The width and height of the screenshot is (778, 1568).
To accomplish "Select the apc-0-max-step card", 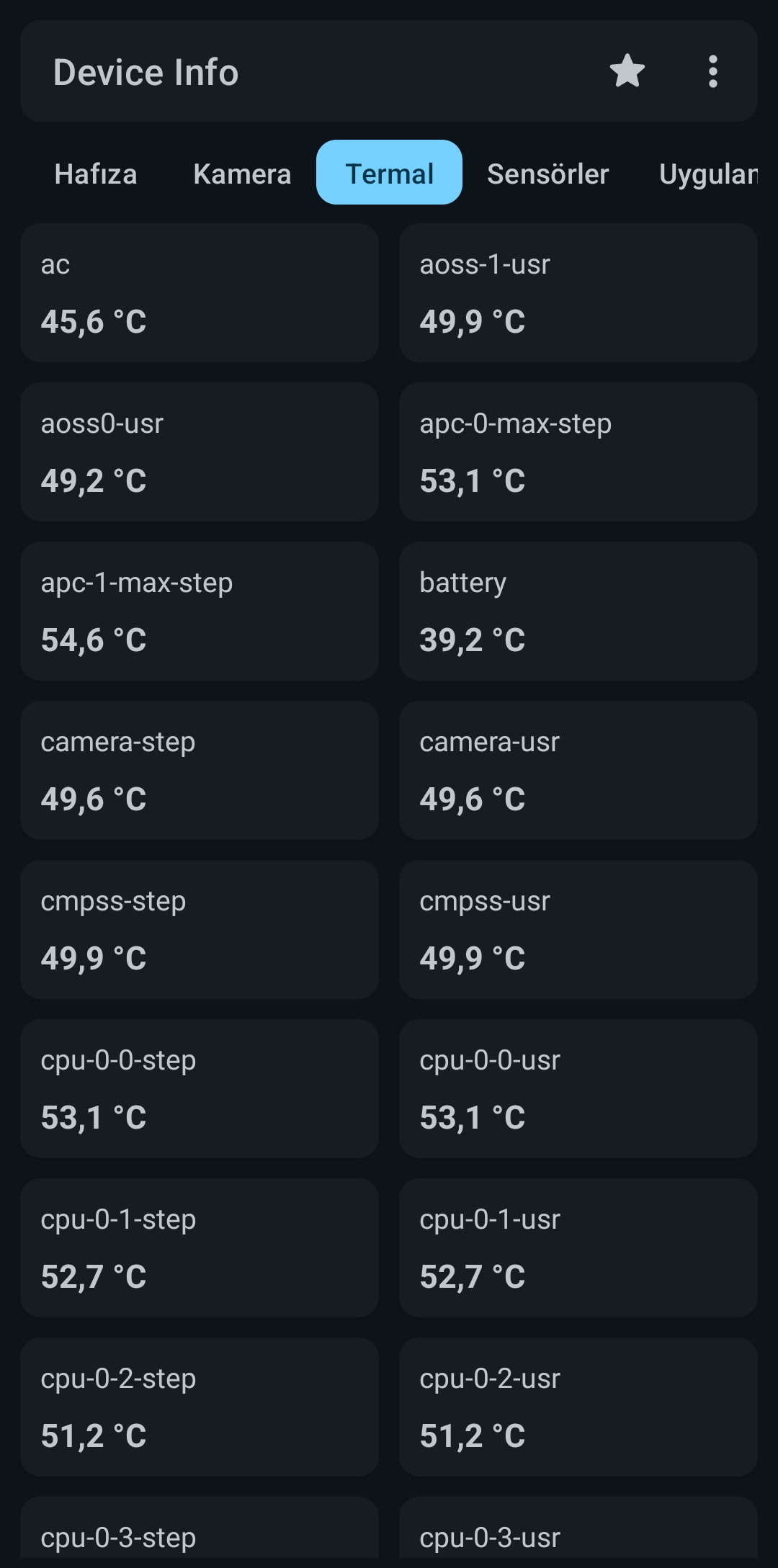I will pyautogui.click(x=578, y=452).
